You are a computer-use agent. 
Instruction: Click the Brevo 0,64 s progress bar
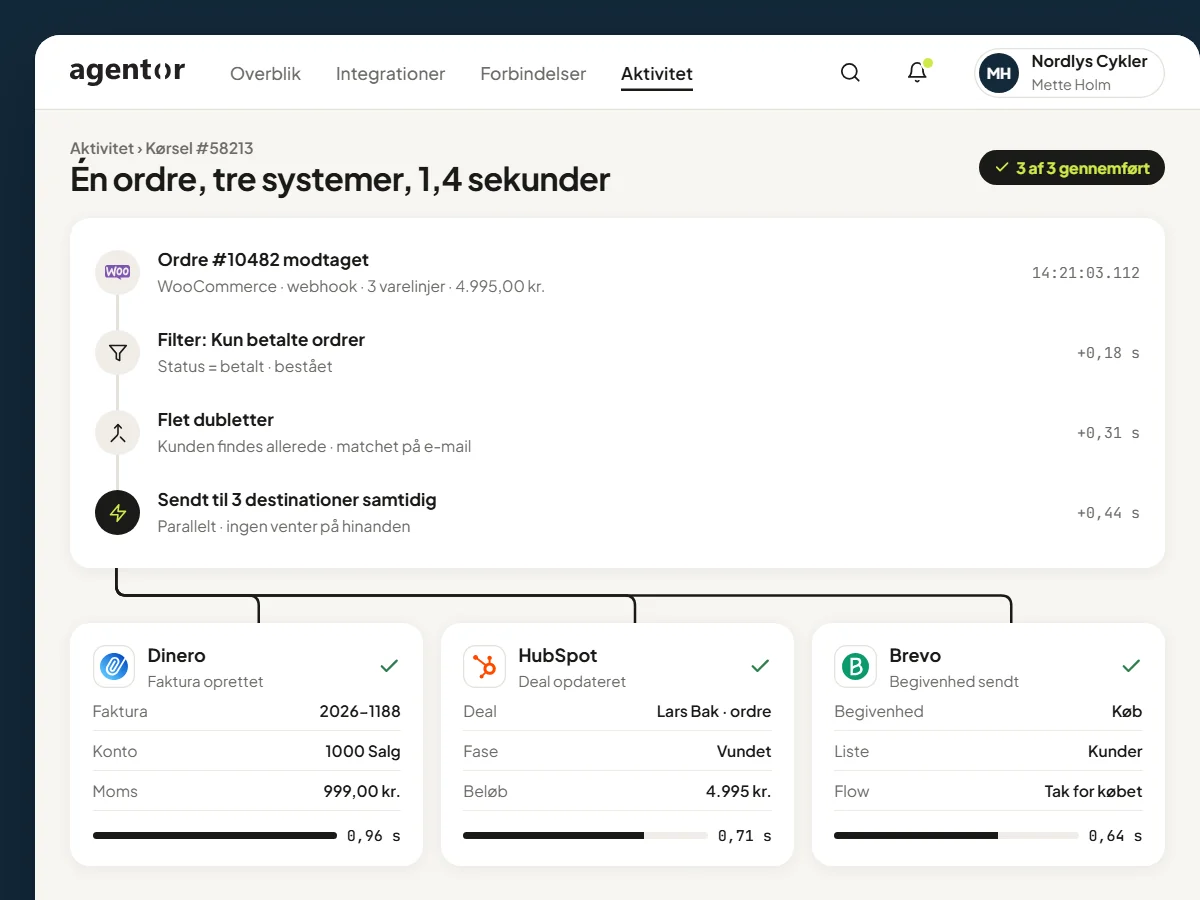click(x=957, y=835)
